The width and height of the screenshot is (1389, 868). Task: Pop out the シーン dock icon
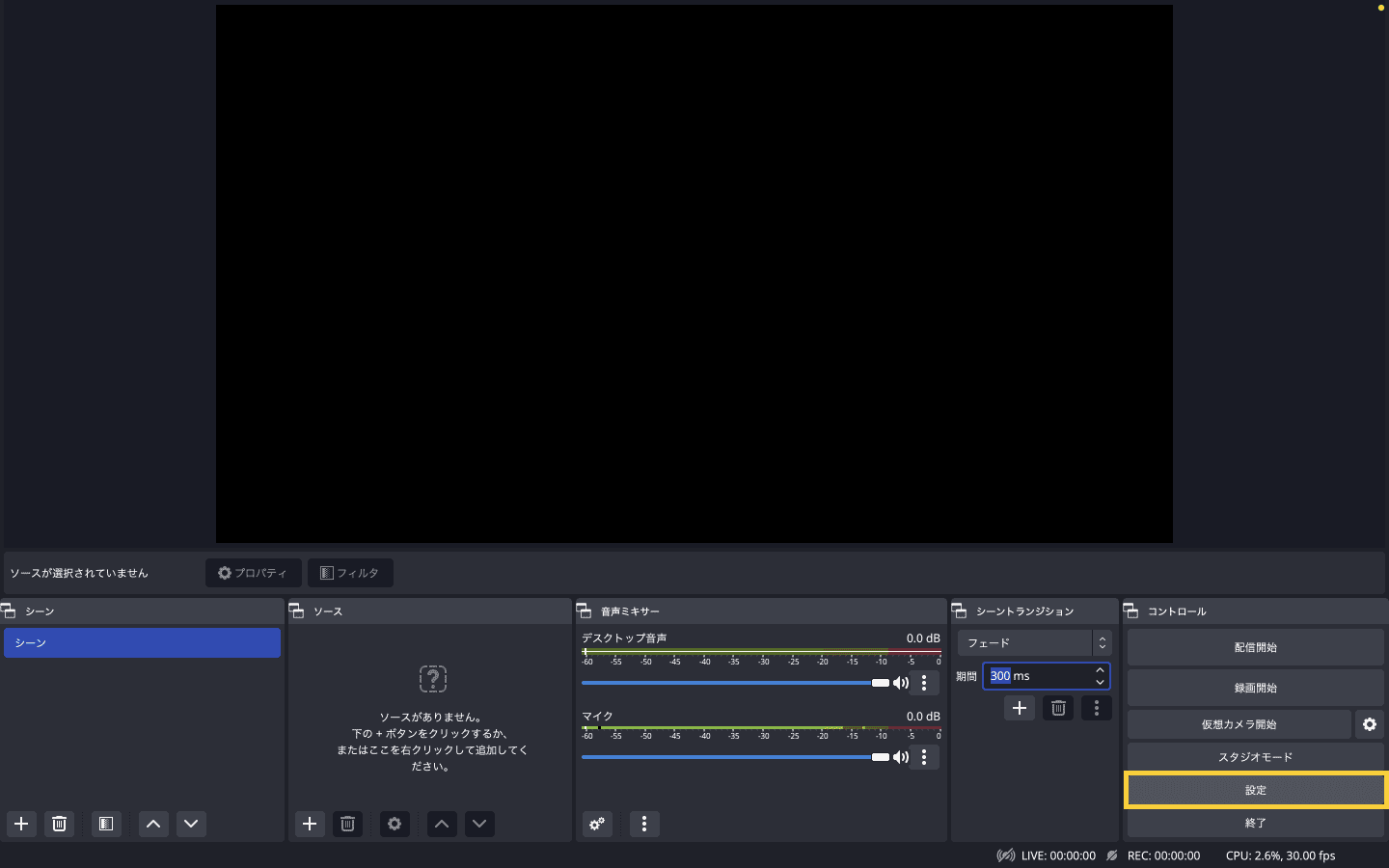coord(9,610)
